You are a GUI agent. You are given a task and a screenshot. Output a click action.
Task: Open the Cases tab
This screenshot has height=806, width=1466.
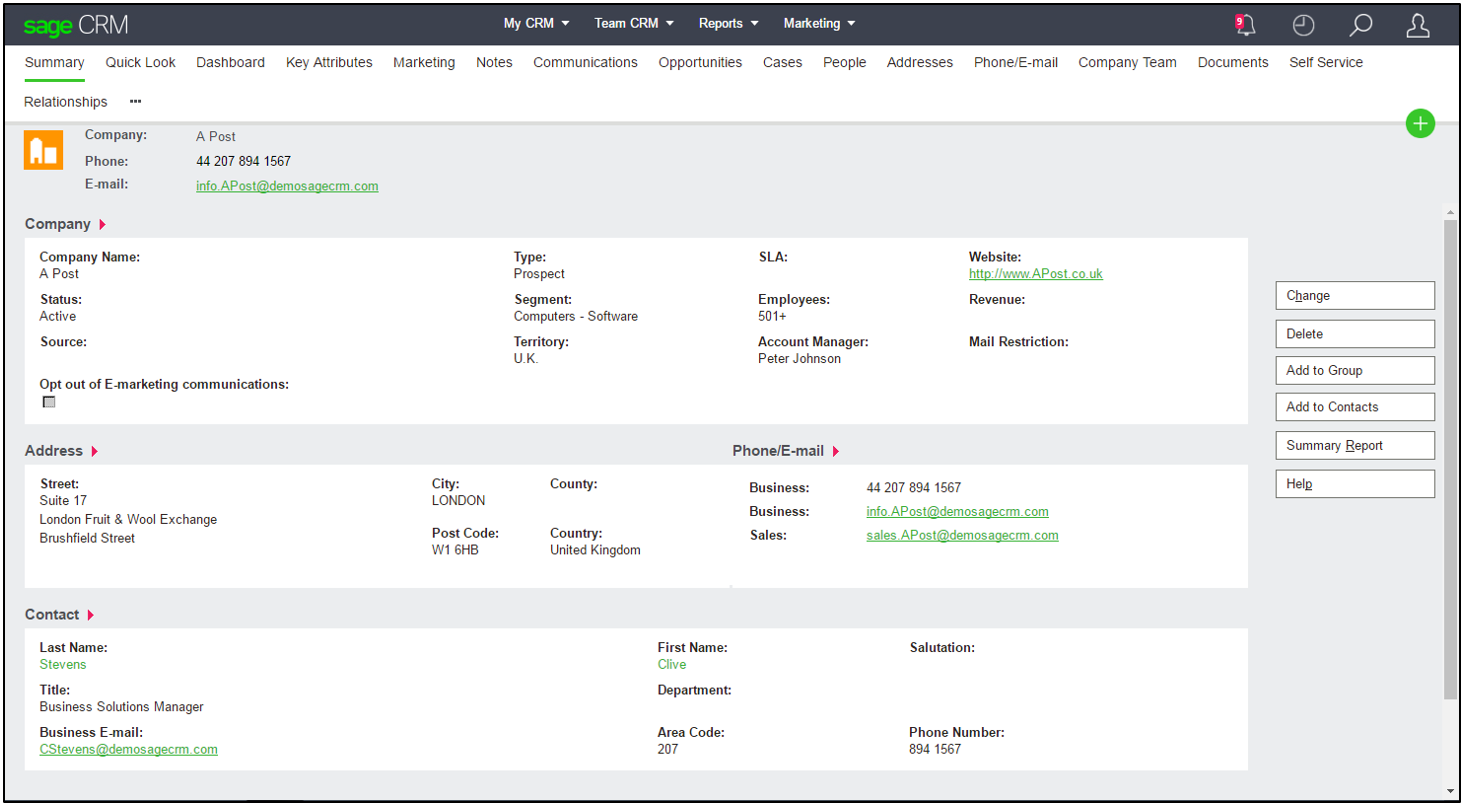pyautogui.click(x=782, y=62)
